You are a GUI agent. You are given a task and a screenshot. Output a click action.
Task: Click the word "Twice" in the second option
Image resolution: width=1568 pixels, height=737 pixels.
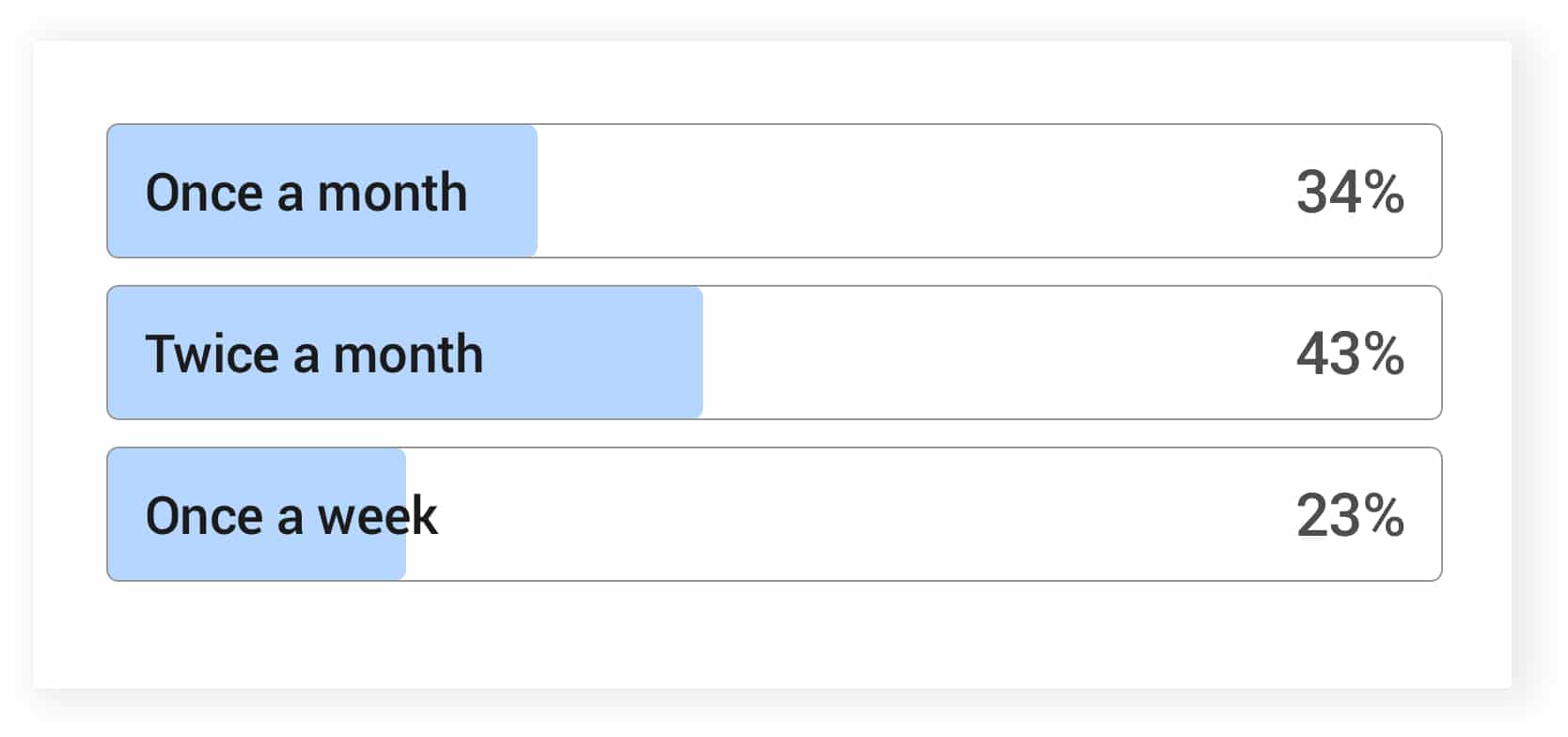point(212,354)
